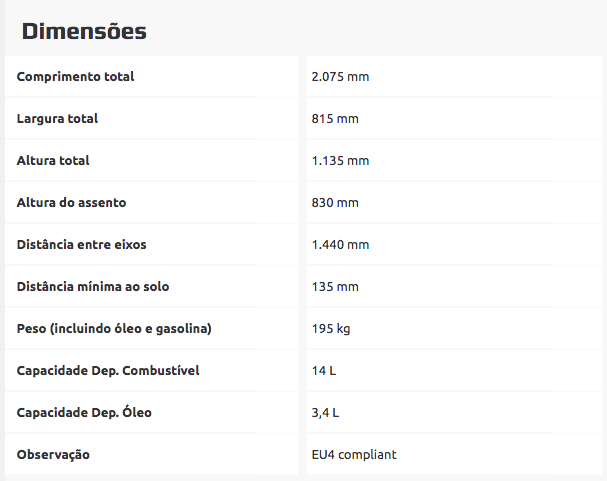This screenshot has height=481, width=607.
Task: Click the Dimensões section heading
Action: (x=84, y=32)
